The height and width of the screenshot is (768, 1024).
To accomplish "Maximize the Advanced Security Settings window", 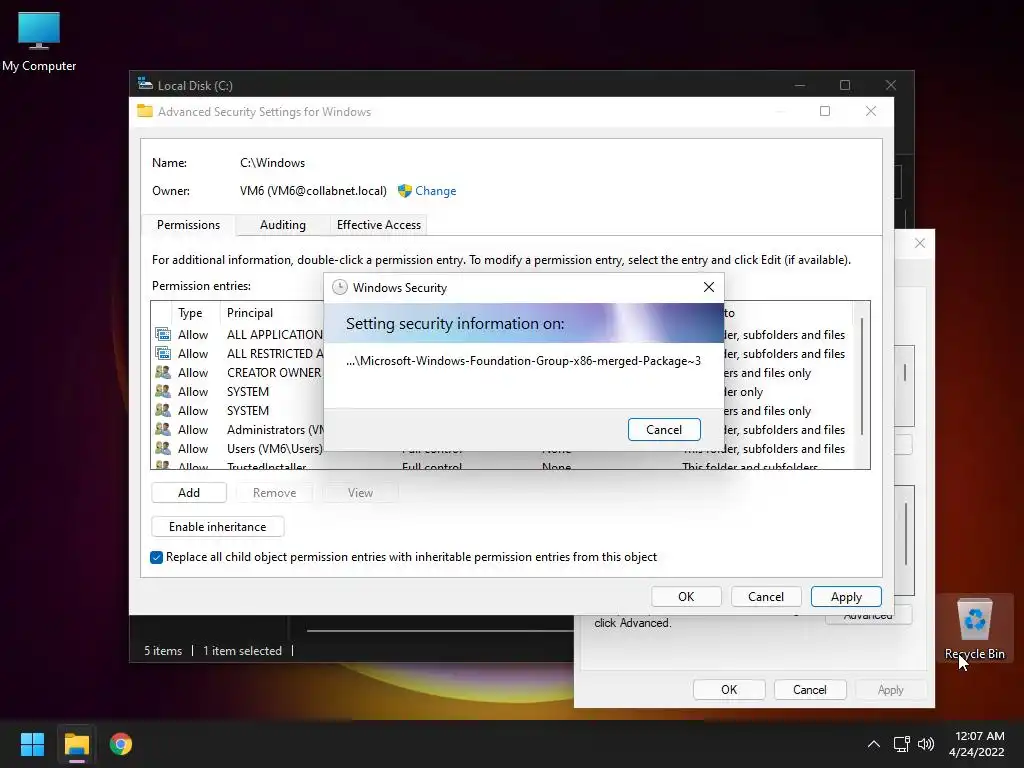I will coord(825,111).
